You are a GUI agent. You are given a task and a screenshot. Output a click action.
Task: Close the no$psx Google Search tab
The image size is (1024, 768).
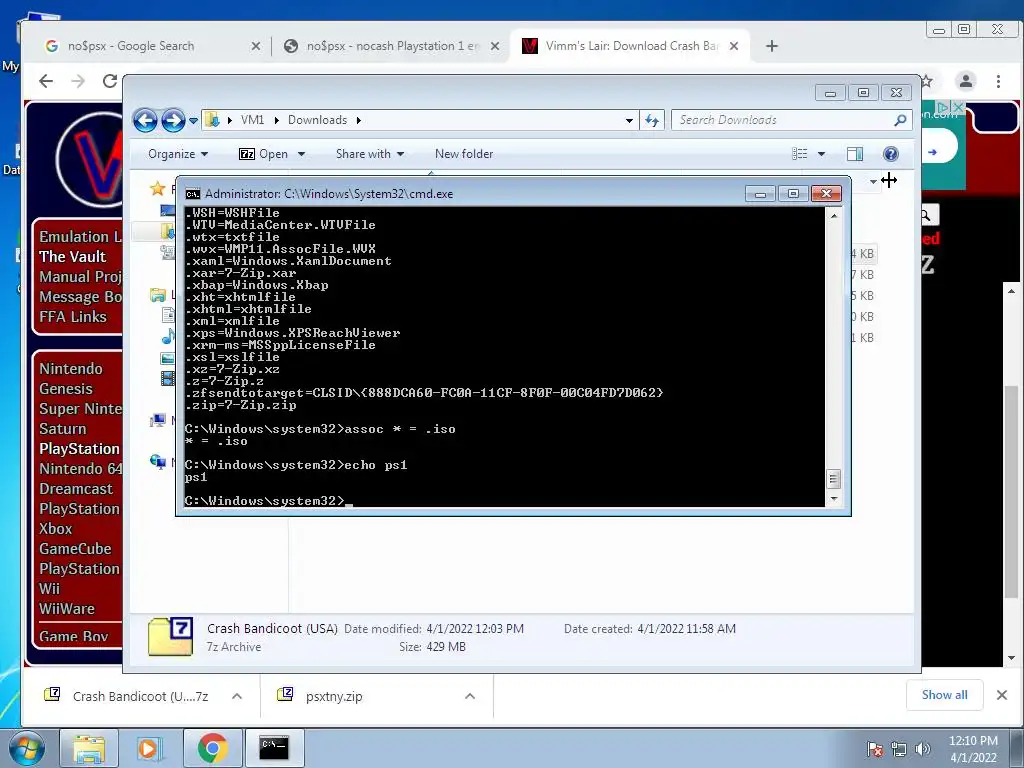pos(255,46)
